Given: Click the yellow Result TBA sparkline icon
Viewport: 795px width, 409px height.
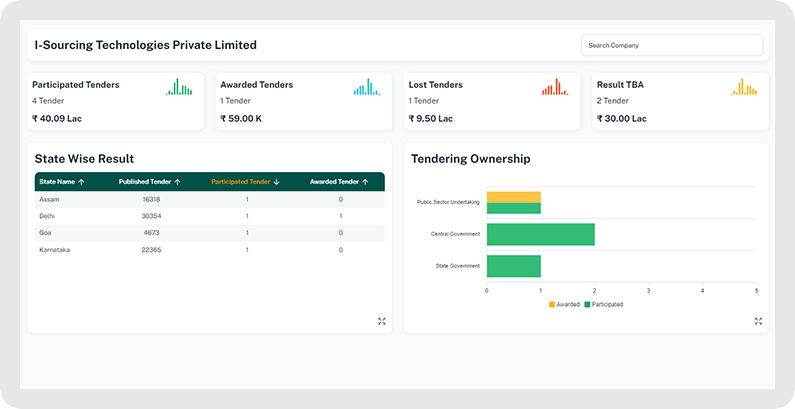Looking at the screenshot, I should click(744, 88).
